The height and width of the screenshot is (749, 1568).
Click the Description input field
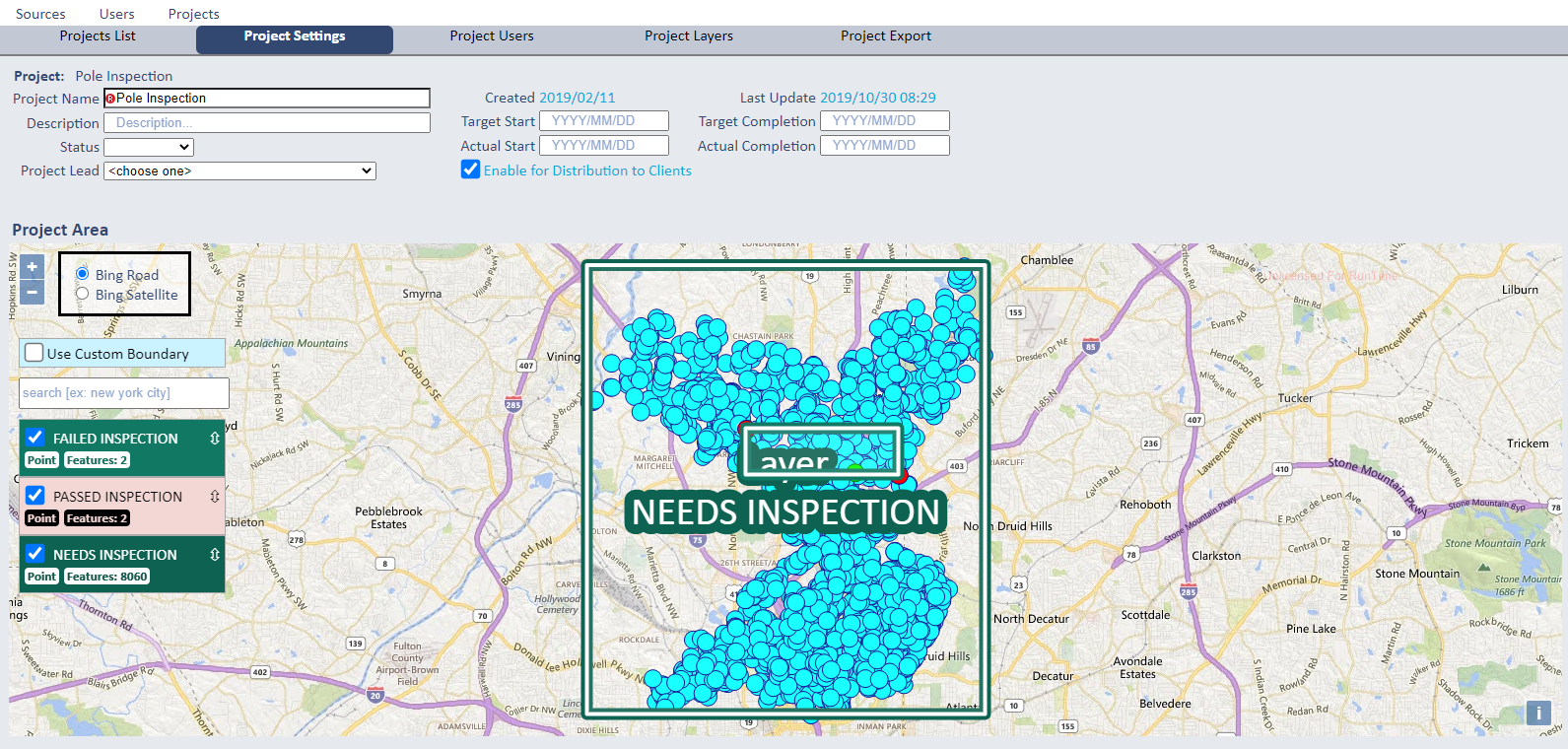[x=267, y=122]
